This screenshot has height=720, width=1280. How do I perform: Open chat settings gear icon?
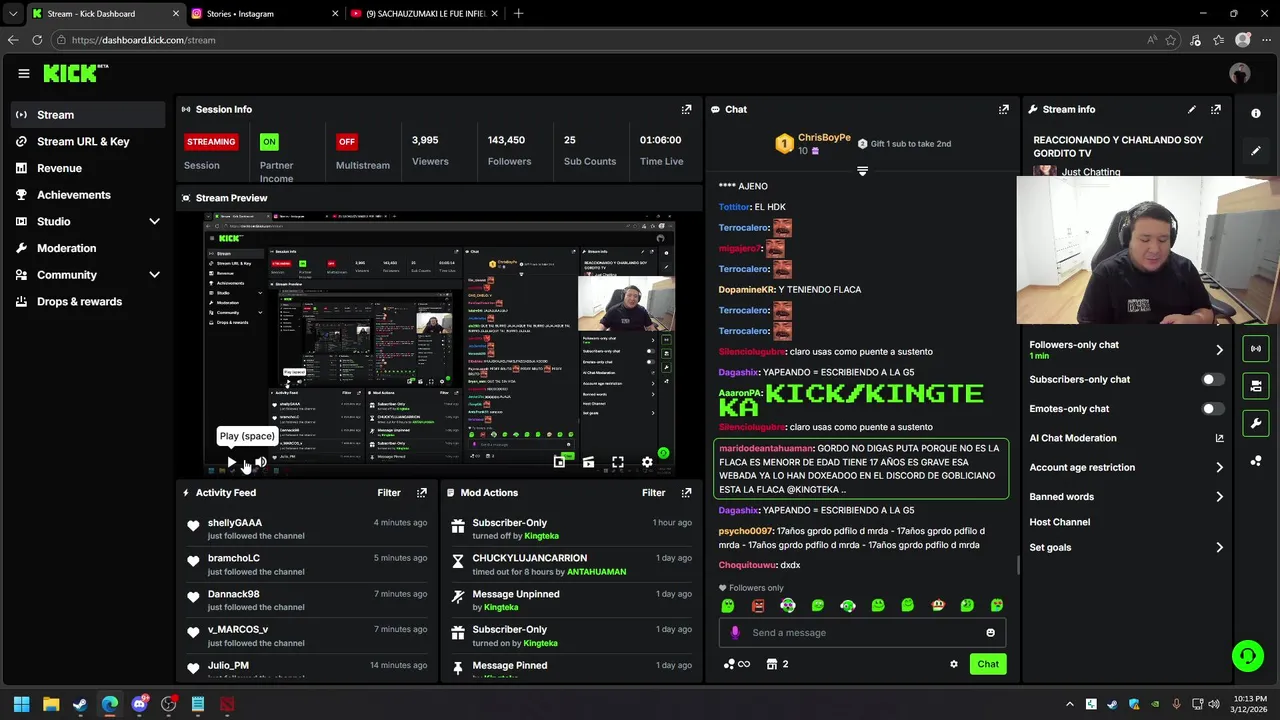tap(954, 664)
